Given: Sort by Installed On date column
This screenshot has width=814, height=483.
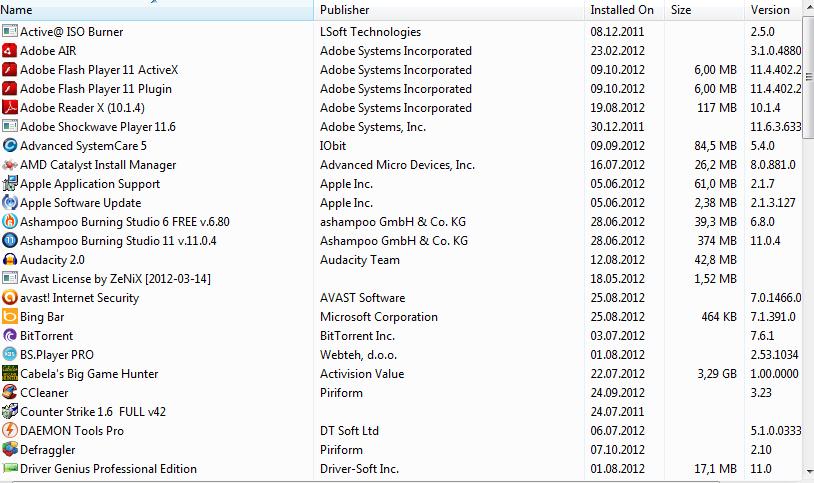Looking at the screenshot, I should click(x=621, y=10).
